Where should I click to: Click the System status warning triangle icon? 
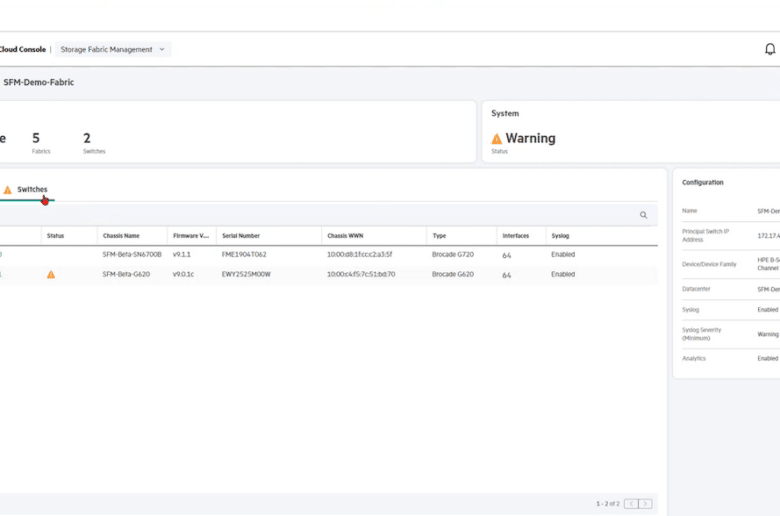(x=496, y=139)
